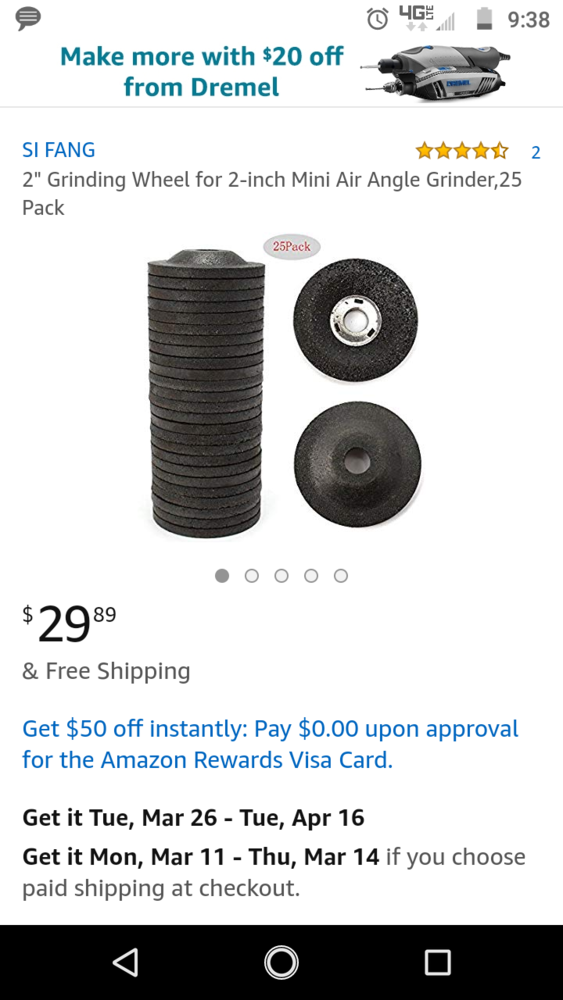Open the SI FANG brand link
The image size is (563, 1000).
pyautogui.click(x=59, y=150)
